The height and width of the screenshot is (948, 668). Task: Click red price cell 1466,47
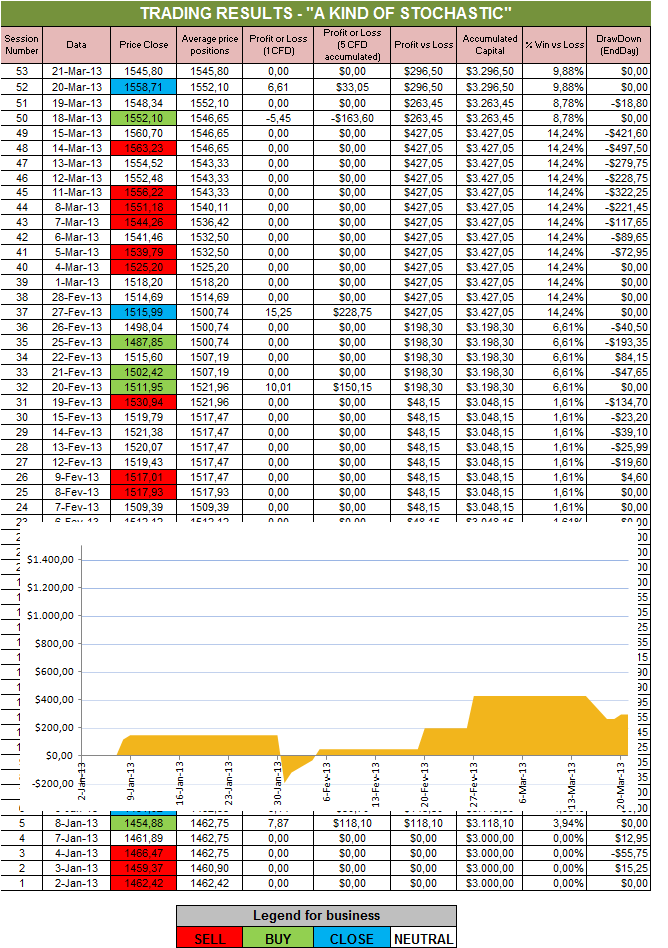tap(143, 853)
